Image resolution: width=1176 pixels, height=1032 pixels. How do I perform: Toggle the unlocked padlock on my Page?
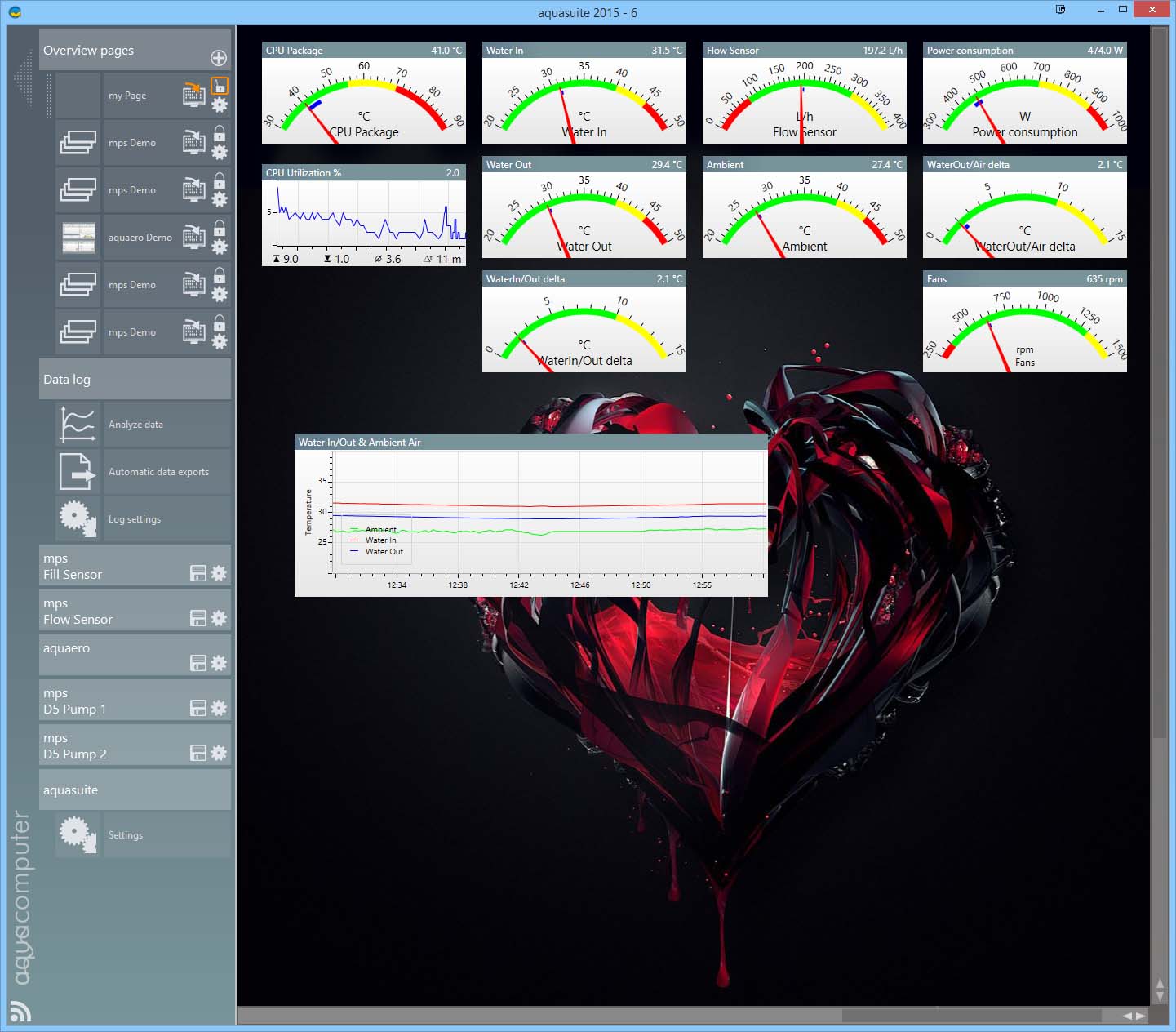[220, 86]
